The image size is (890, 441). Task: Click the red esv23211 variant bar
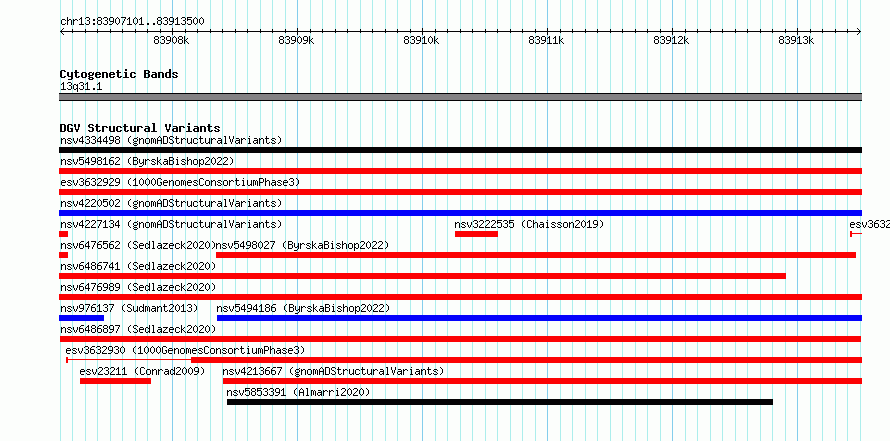115,381
